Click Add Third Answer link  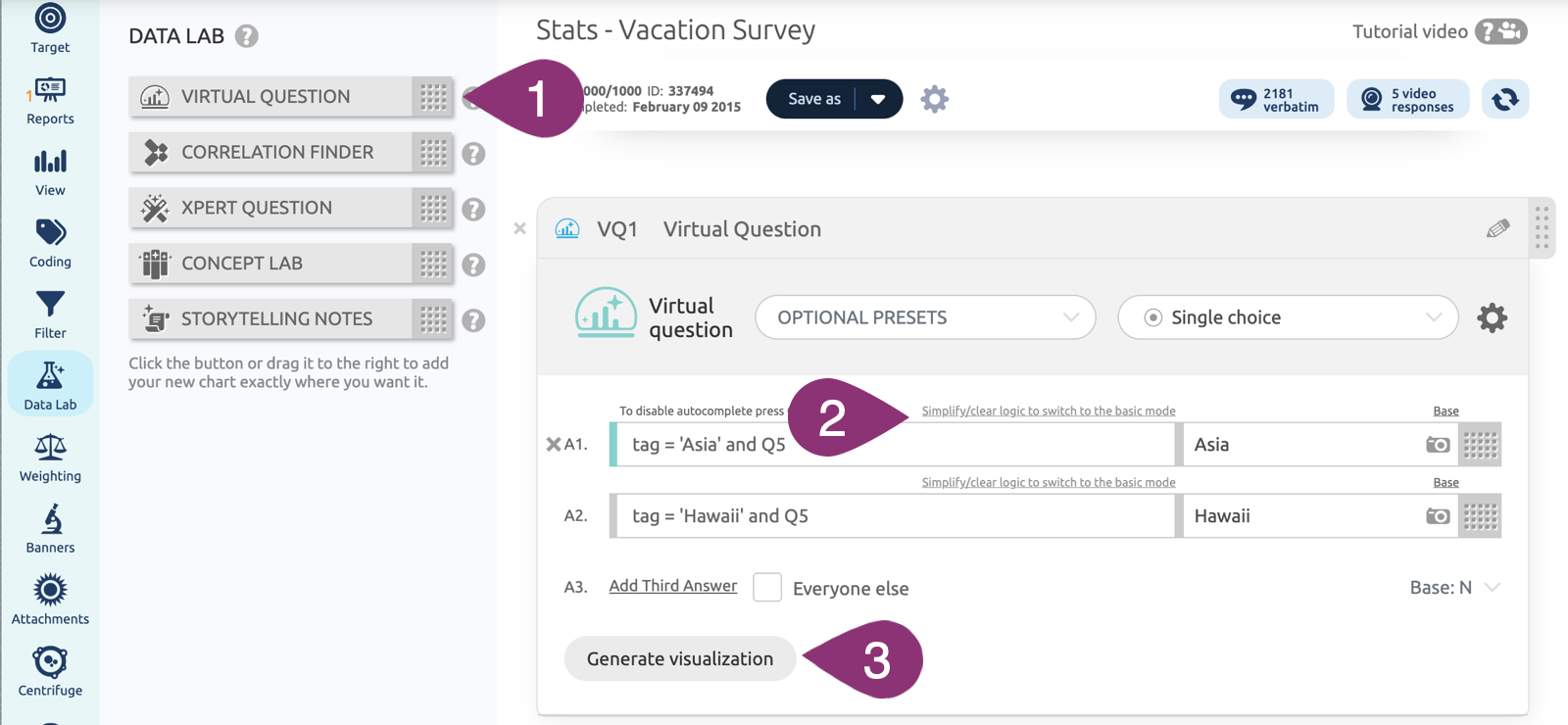[x=673, y=586]
